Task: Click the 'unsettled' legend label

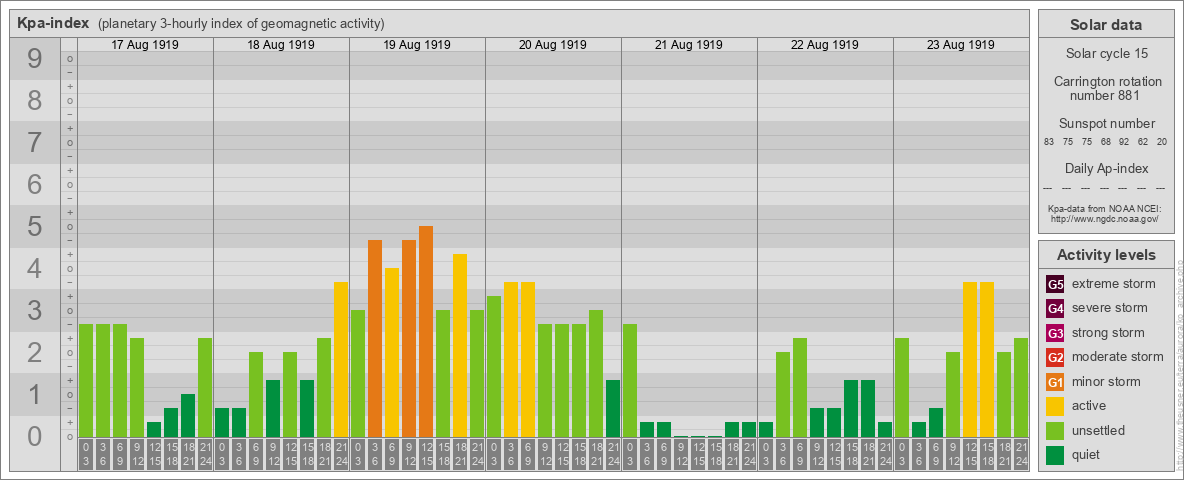Action: point(1099,430)
